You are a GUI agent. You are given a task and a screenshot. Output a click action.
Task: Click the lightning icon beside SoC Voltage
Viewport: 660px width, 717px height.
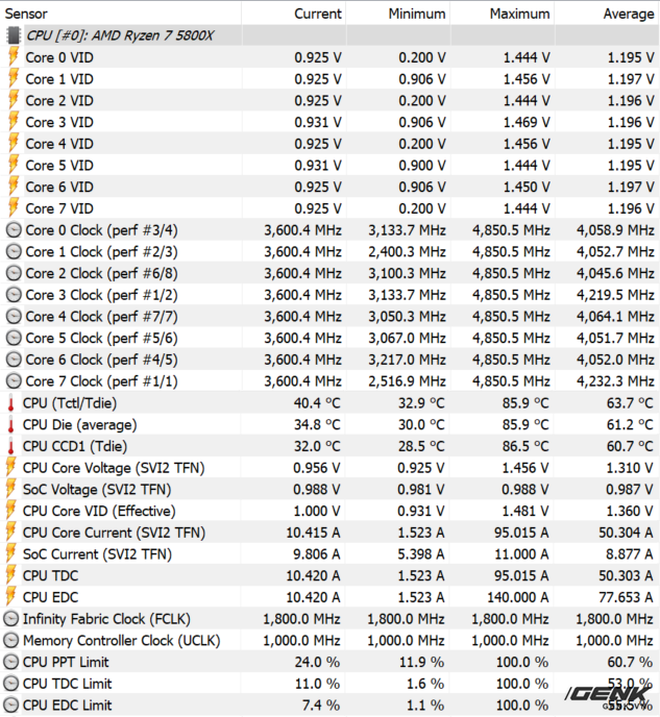pos(11,489)
